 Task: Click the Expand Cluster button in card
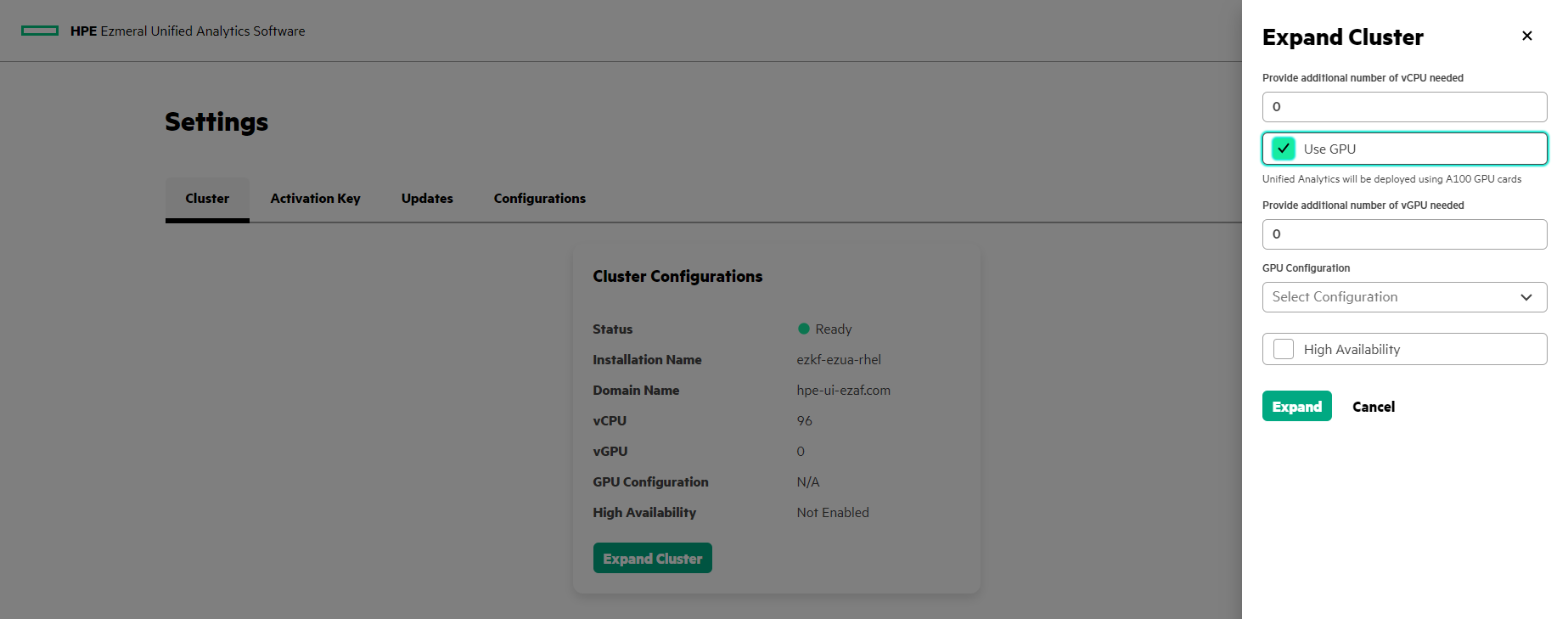point(652,559)
